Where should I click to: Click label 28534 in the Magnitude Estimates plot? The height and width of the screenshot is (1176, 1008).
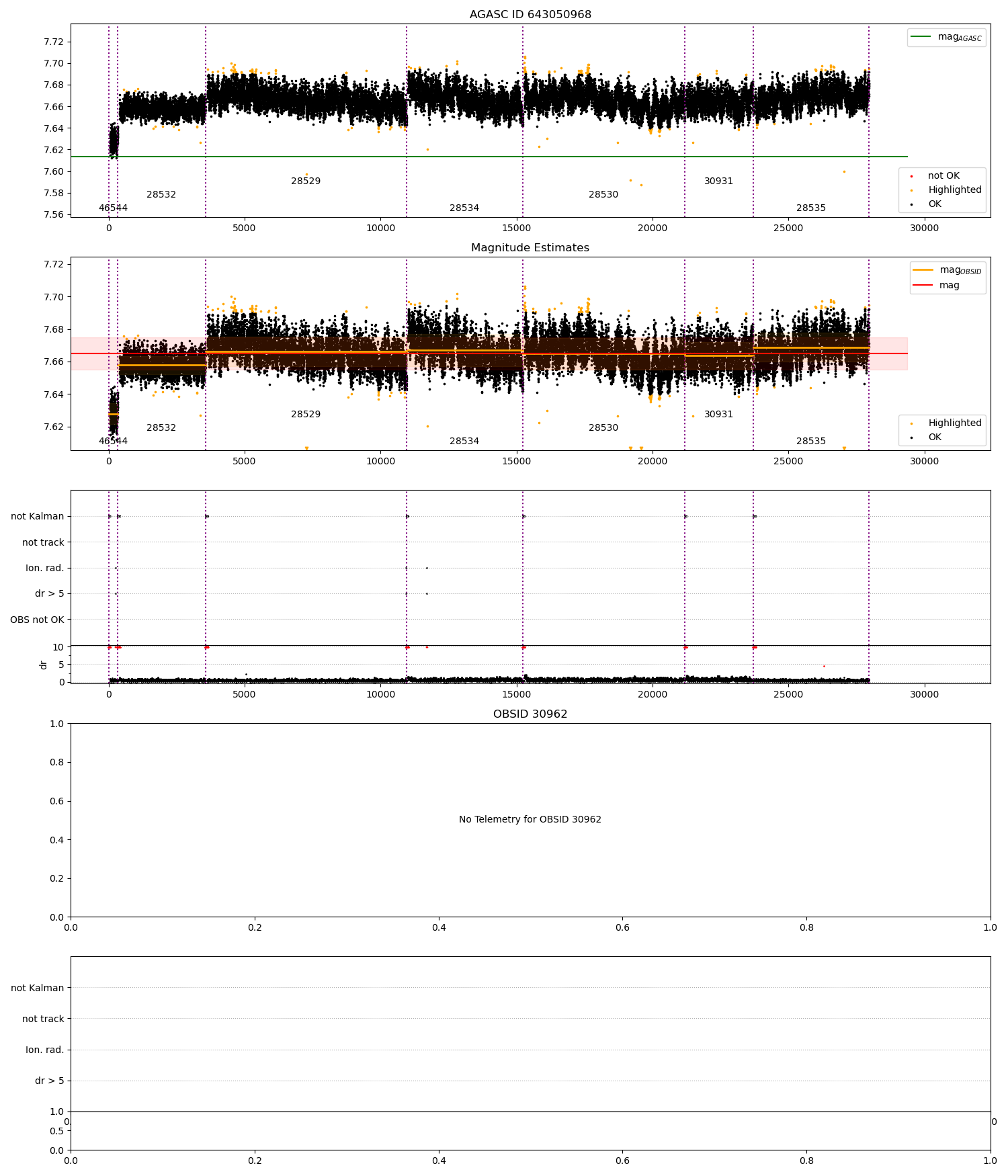(x=464, y=442)
